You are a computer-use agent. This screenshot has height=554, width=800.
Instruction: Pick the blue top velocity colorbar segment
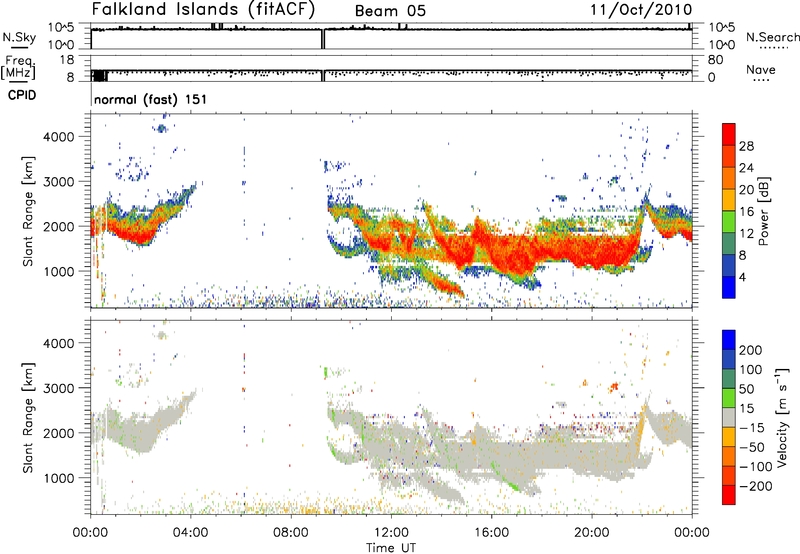729,340
